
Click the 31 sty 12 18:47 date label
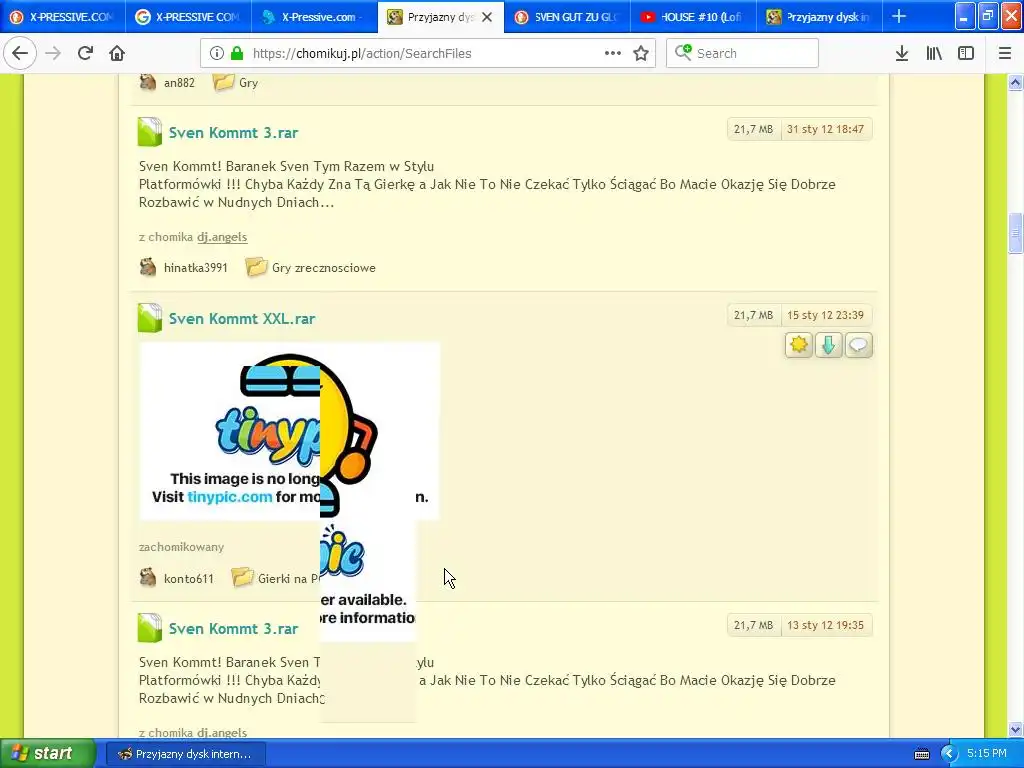(x=825, y=129)
